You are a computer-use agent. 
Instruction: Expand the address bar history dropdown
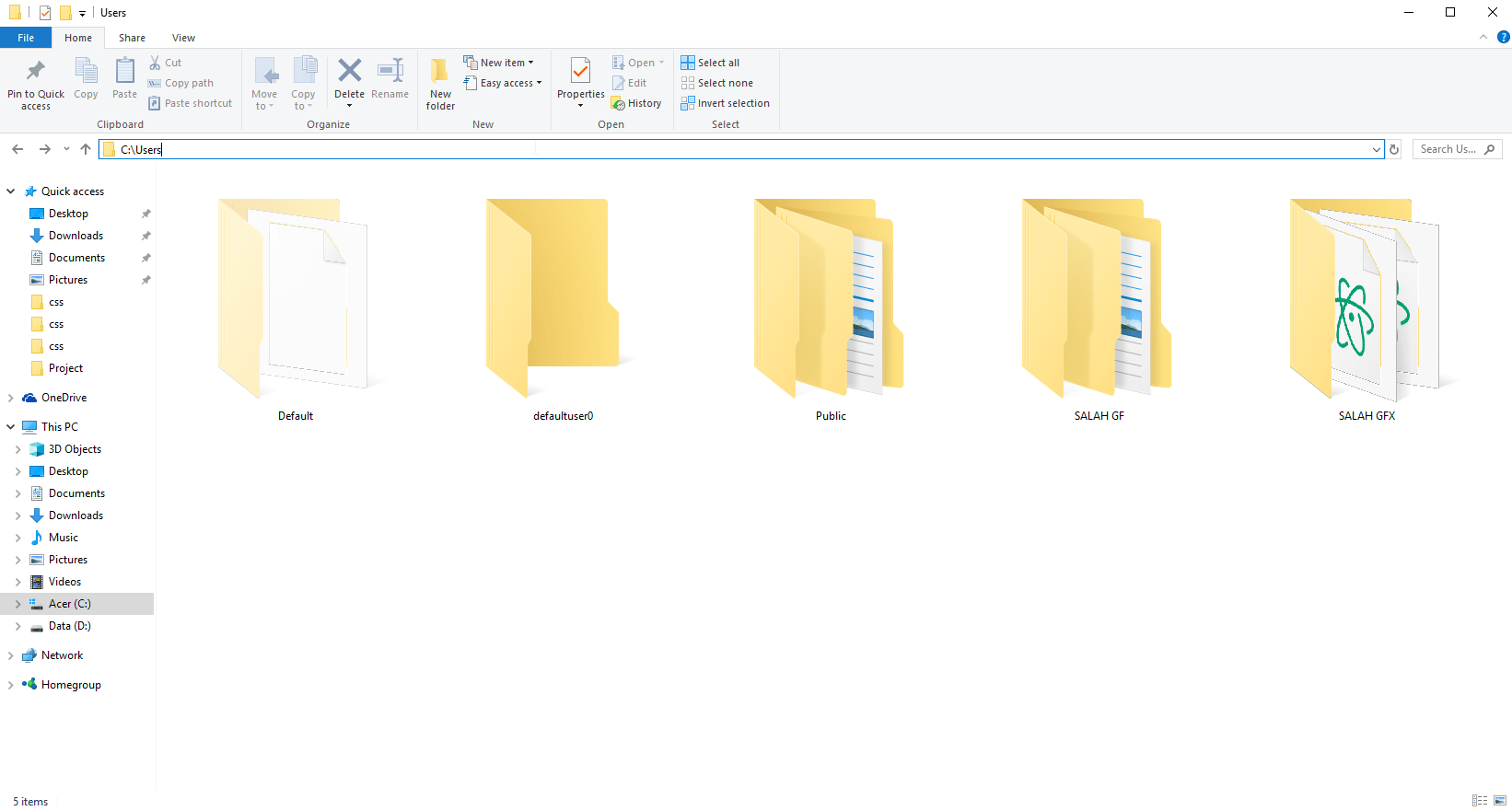click(1377, 149)
